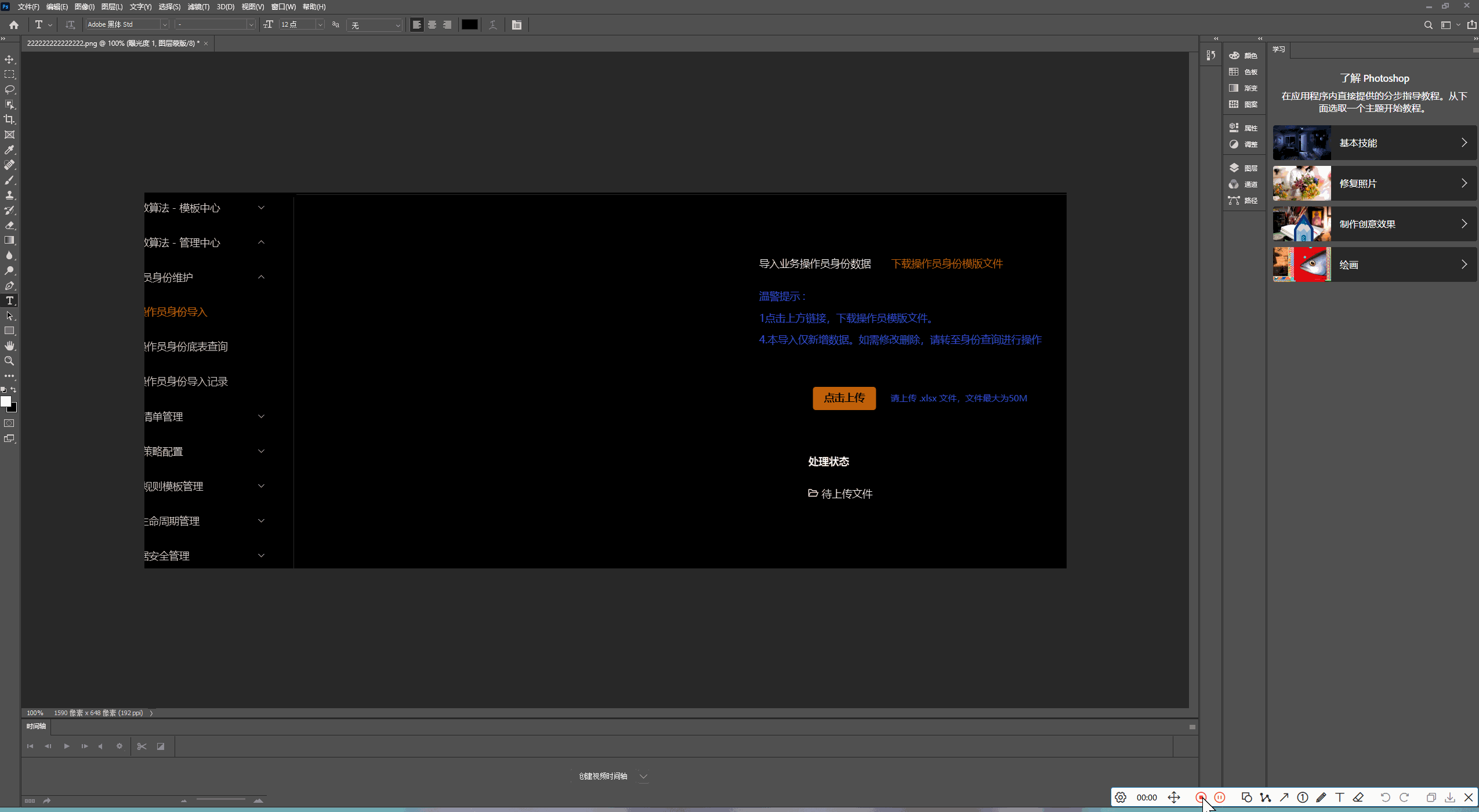This screenshot has width=1479, height=812.
Task: Click the Home icon in the options bar
Action: pos(13,24)
